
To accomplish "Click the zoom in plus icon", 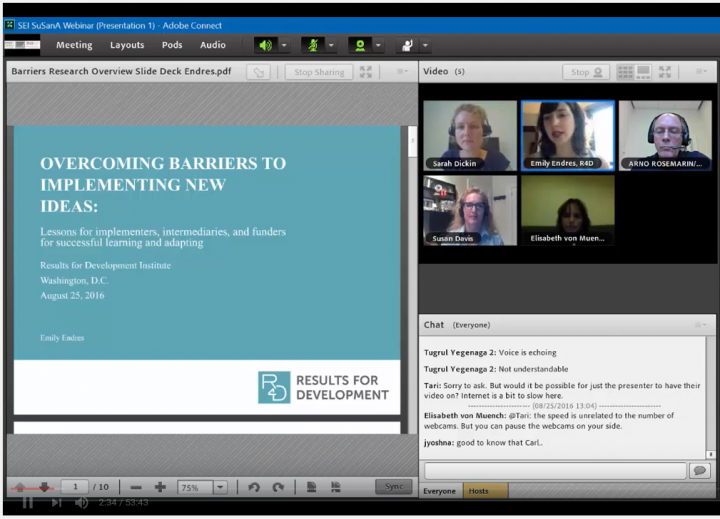I will pos(160,487).
